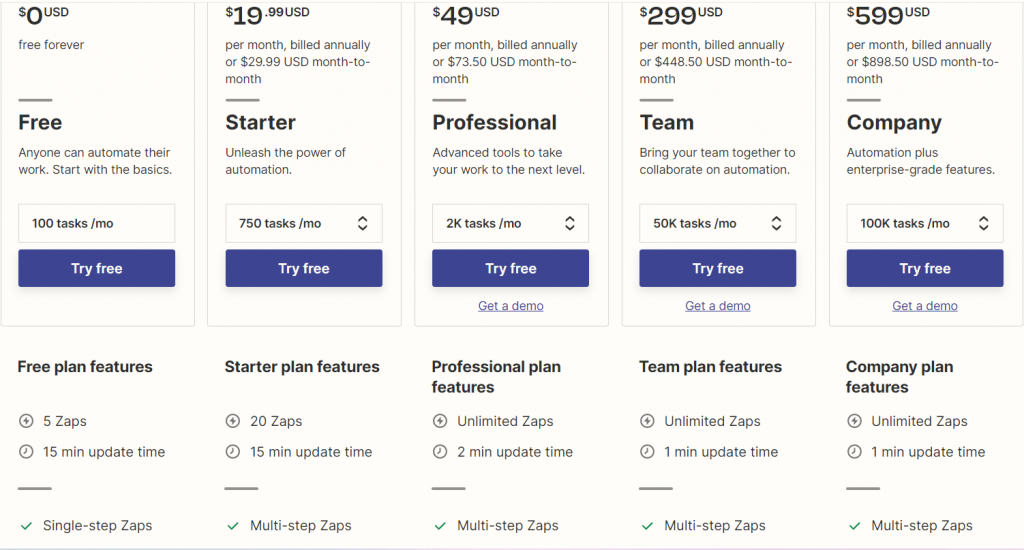Click Professional plan Unlimited Zaps lightning icon

[x=440, y=421]
